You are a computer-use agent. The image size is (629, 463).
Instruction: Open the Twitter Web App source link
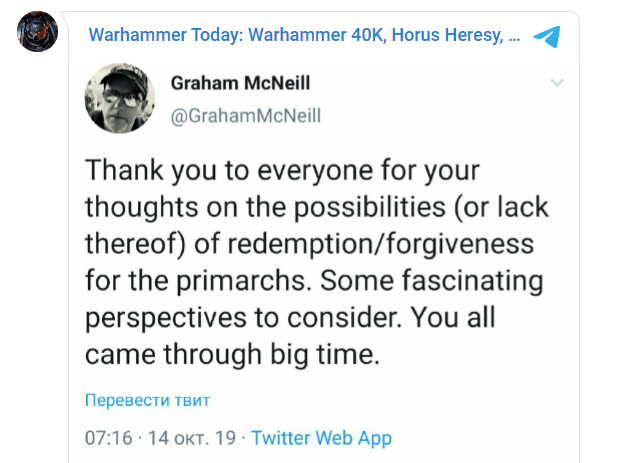[x=321, y=438]
